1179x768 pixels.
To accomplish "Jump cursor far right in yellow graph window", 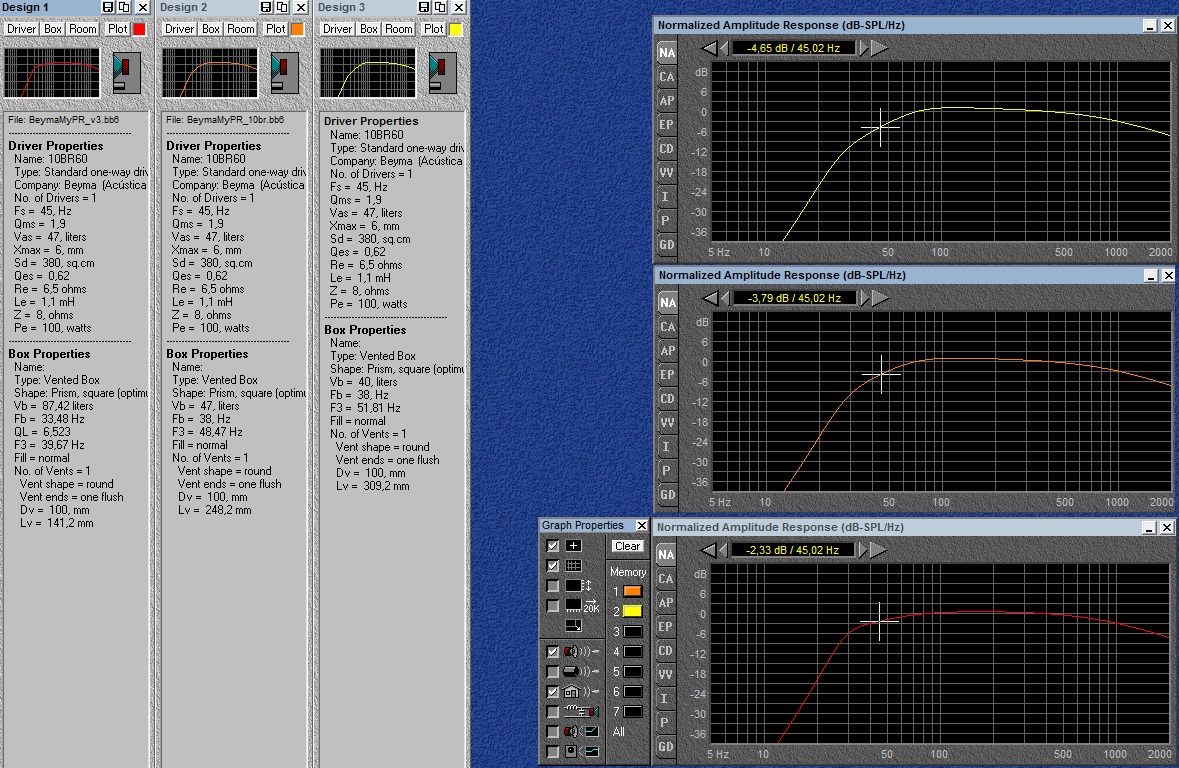I will pyautogui.click(x=879, y=48).
